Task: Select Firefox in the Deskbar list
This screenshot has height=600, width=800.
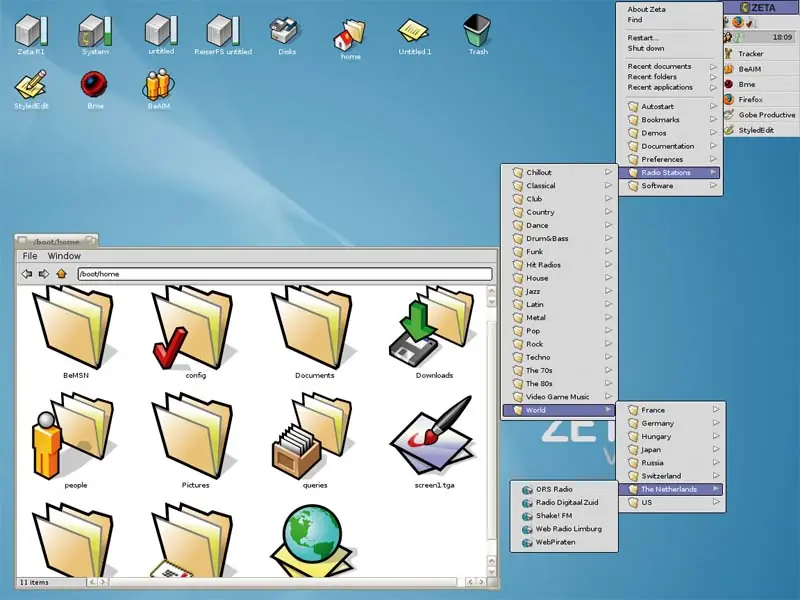Action: coord(761,99)
